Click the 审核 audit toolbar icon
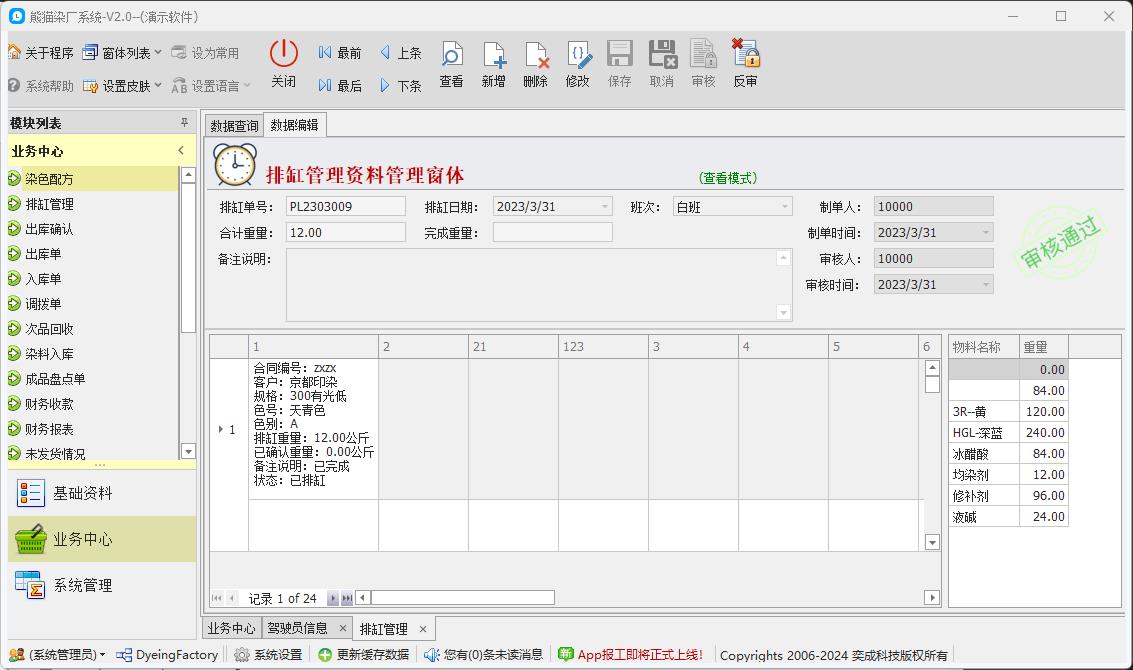1133x670 pixels. pos(702,62)
